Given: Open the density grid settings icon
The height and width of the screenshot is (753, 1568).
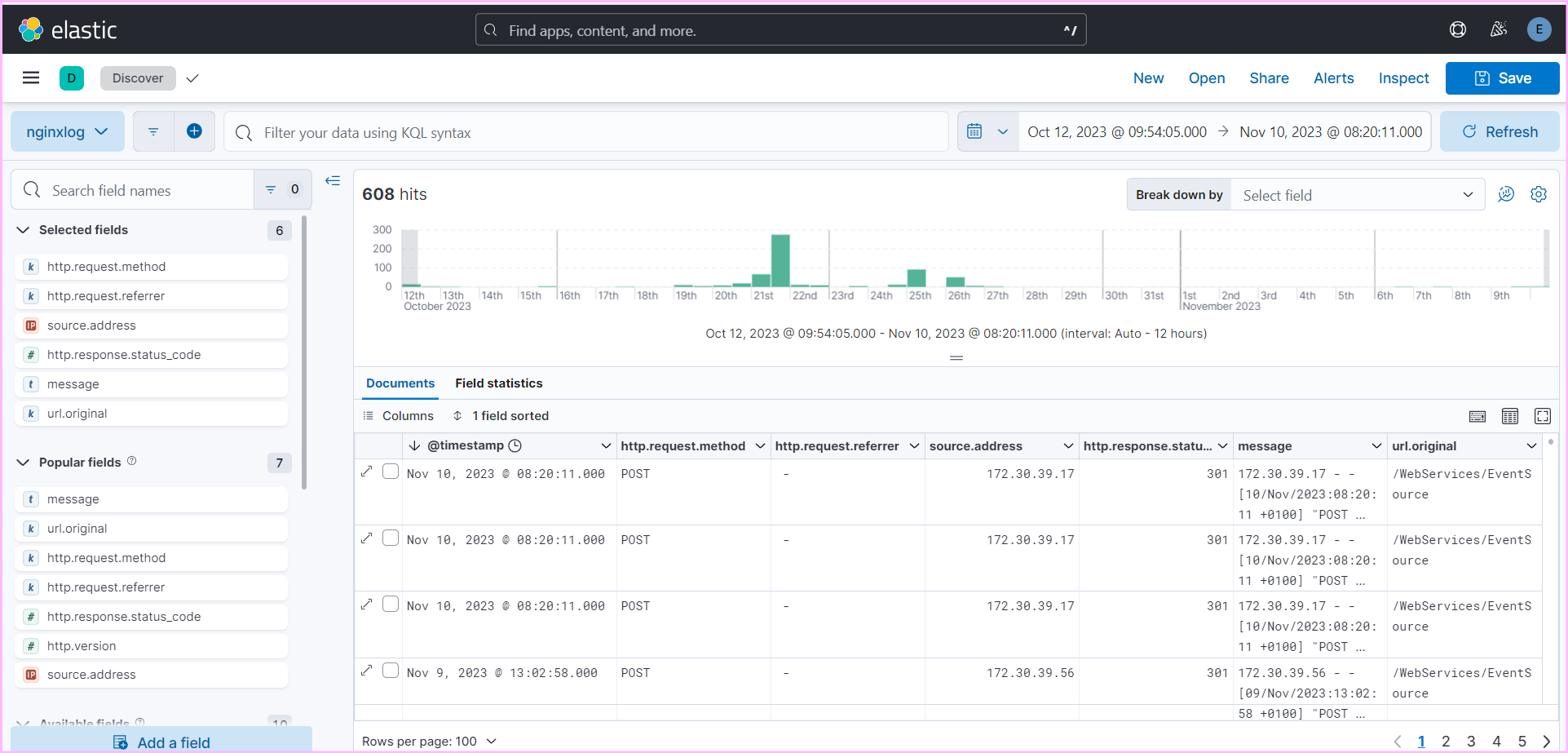Looking at the screenshot, I should point(1510,416).
